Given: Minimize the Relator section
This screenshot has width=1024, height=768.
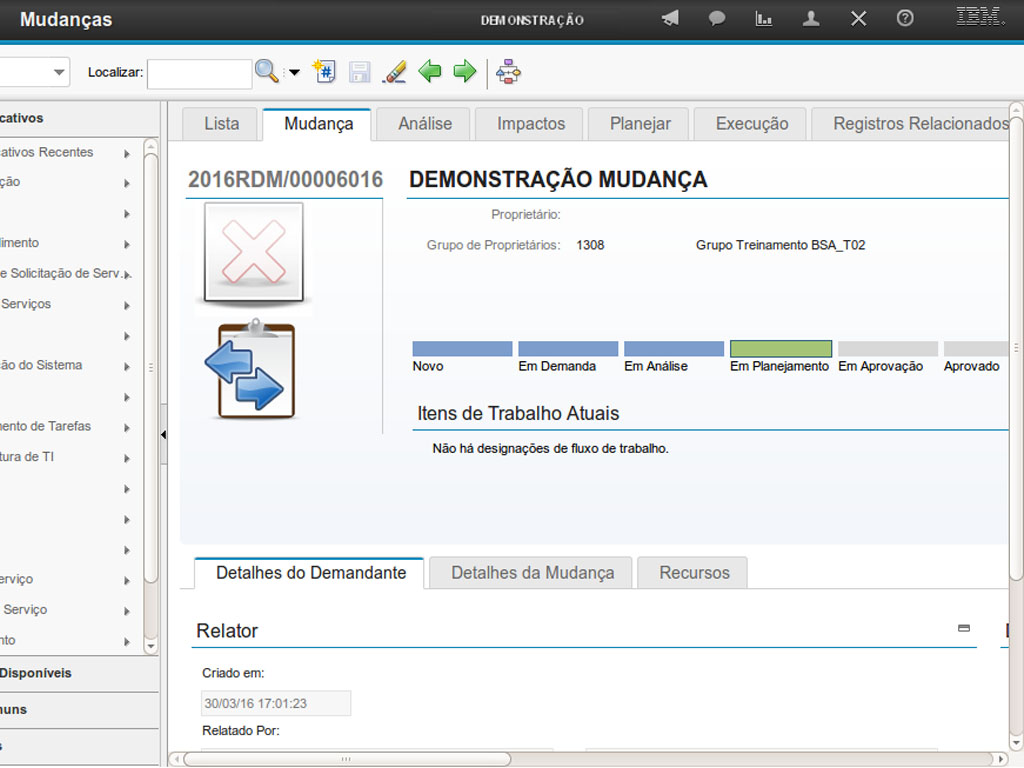Looking at the screenshot, I should tap(964, 628).
